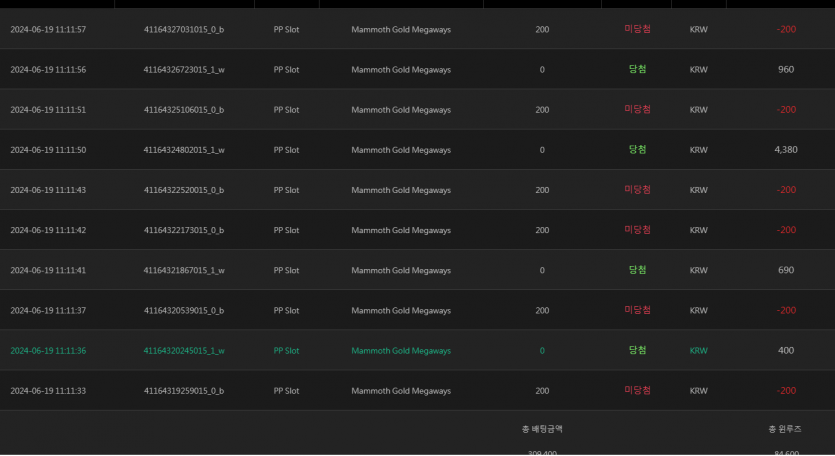The height and width of the screenshot is (456, 835).
Task: Click bet amount 200 in the 11:11:57 row
Action: [x=542, y=30]
